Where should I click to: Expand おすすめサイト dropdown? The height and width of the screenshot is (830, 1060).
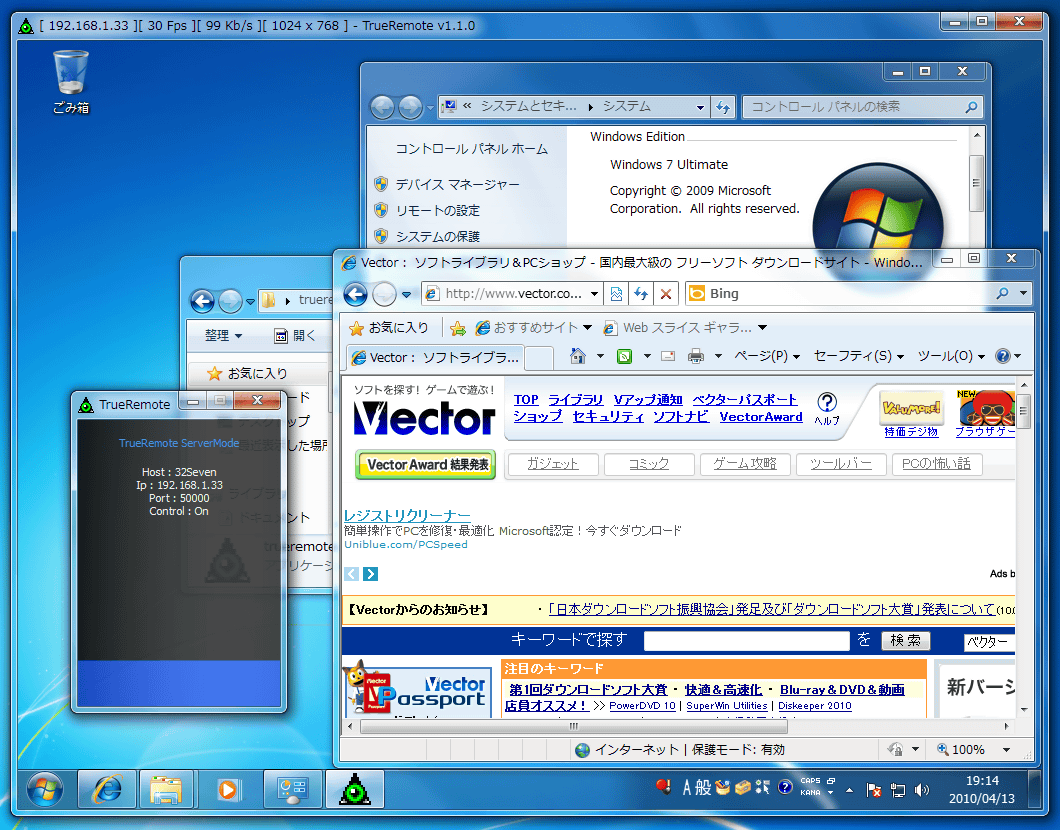pos(587,328)
